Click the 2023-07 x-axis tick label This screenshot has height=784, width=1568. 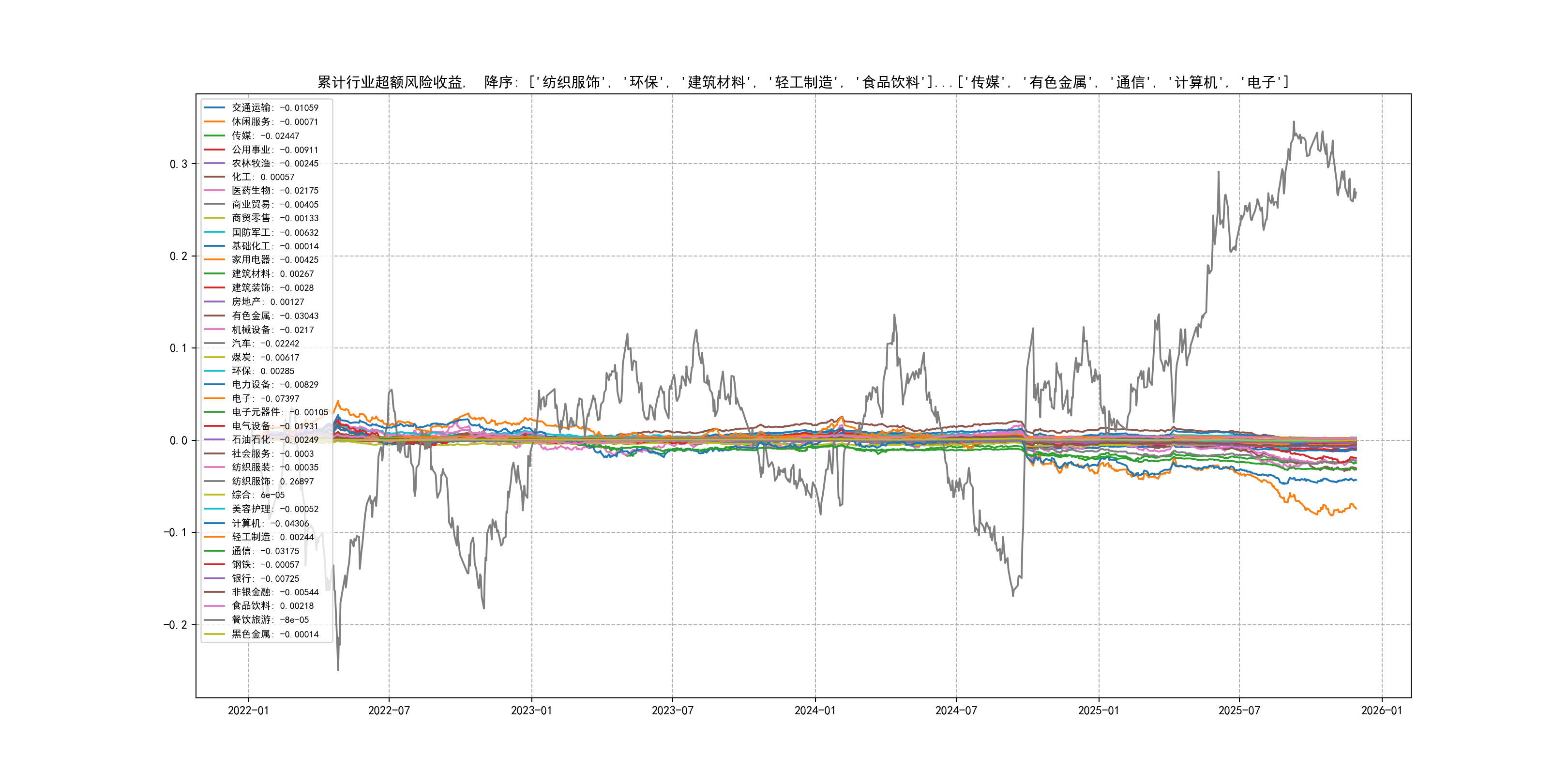click(x=672, y=710)
